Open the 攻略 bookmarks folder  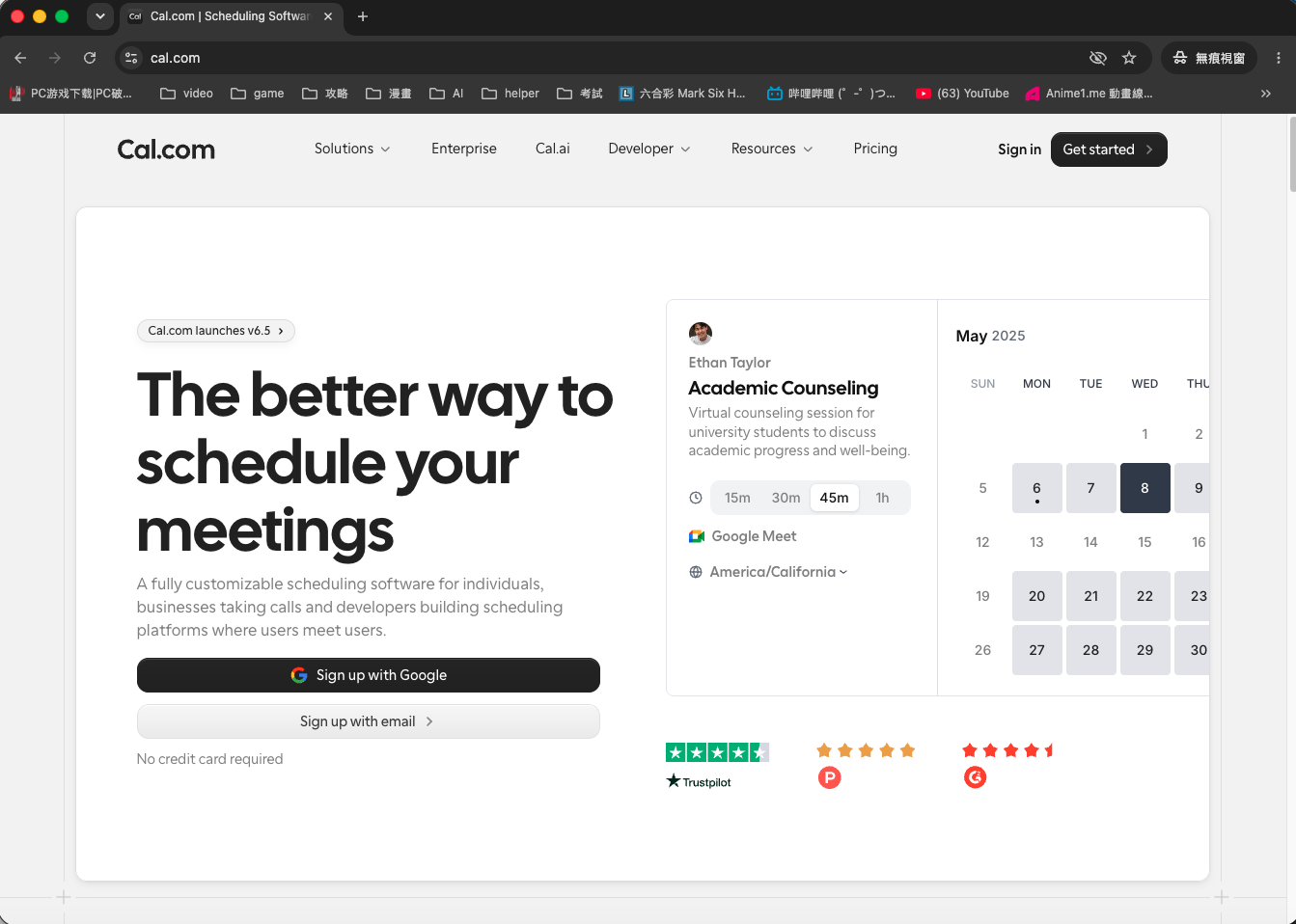tap(325, 94)
